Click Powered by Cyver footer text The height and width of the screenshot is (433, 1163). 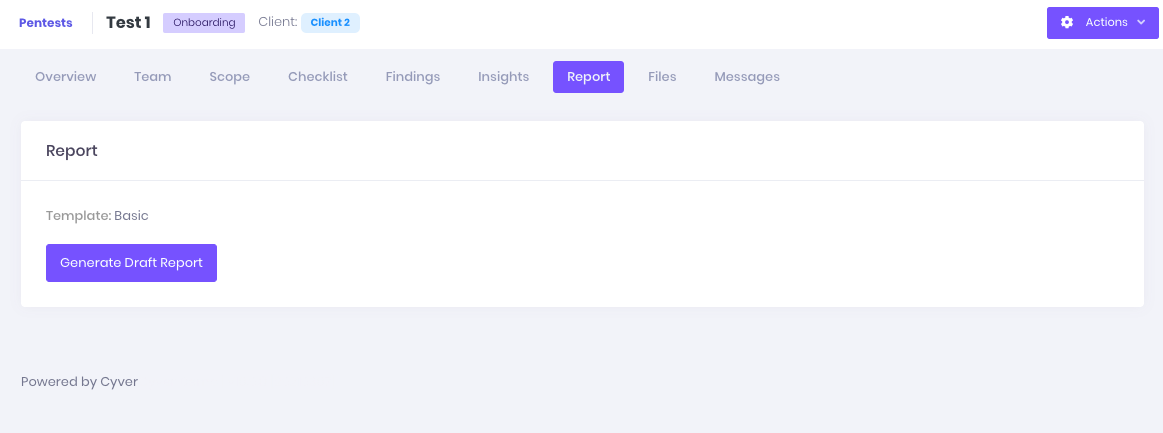coord(79,383)
